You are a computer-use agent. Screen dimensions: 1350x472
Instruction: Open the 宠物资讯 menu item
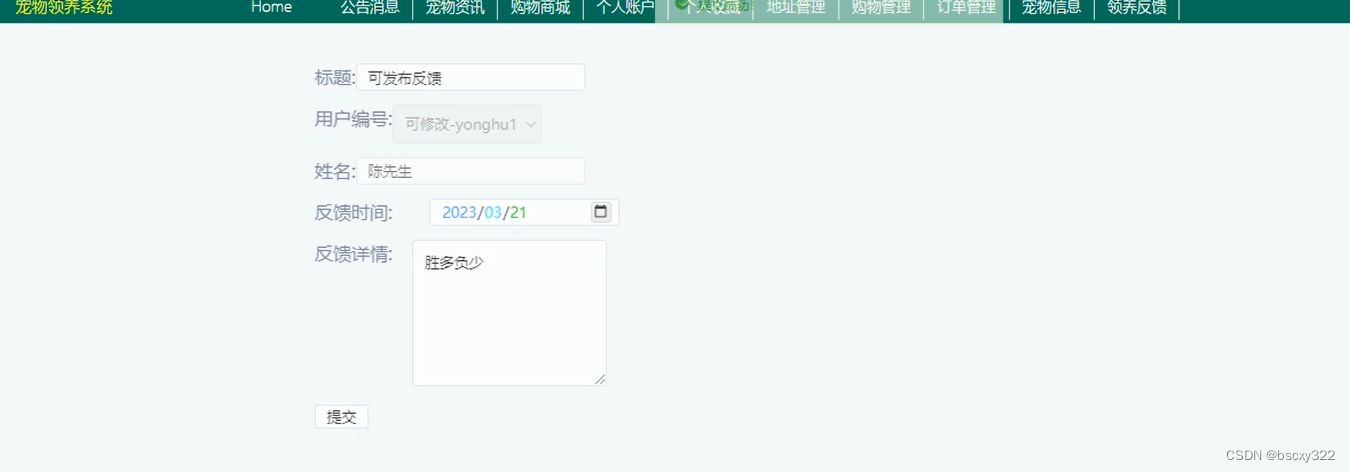coord(455,8)
